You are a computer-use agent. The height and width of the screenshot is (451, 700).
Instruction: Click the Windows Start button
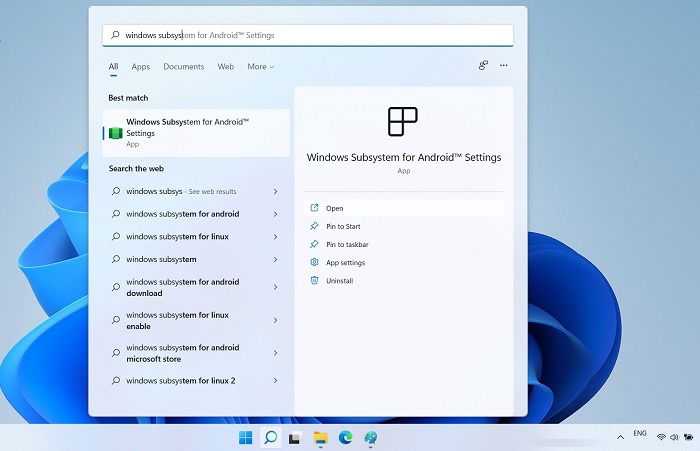[246, 438]
